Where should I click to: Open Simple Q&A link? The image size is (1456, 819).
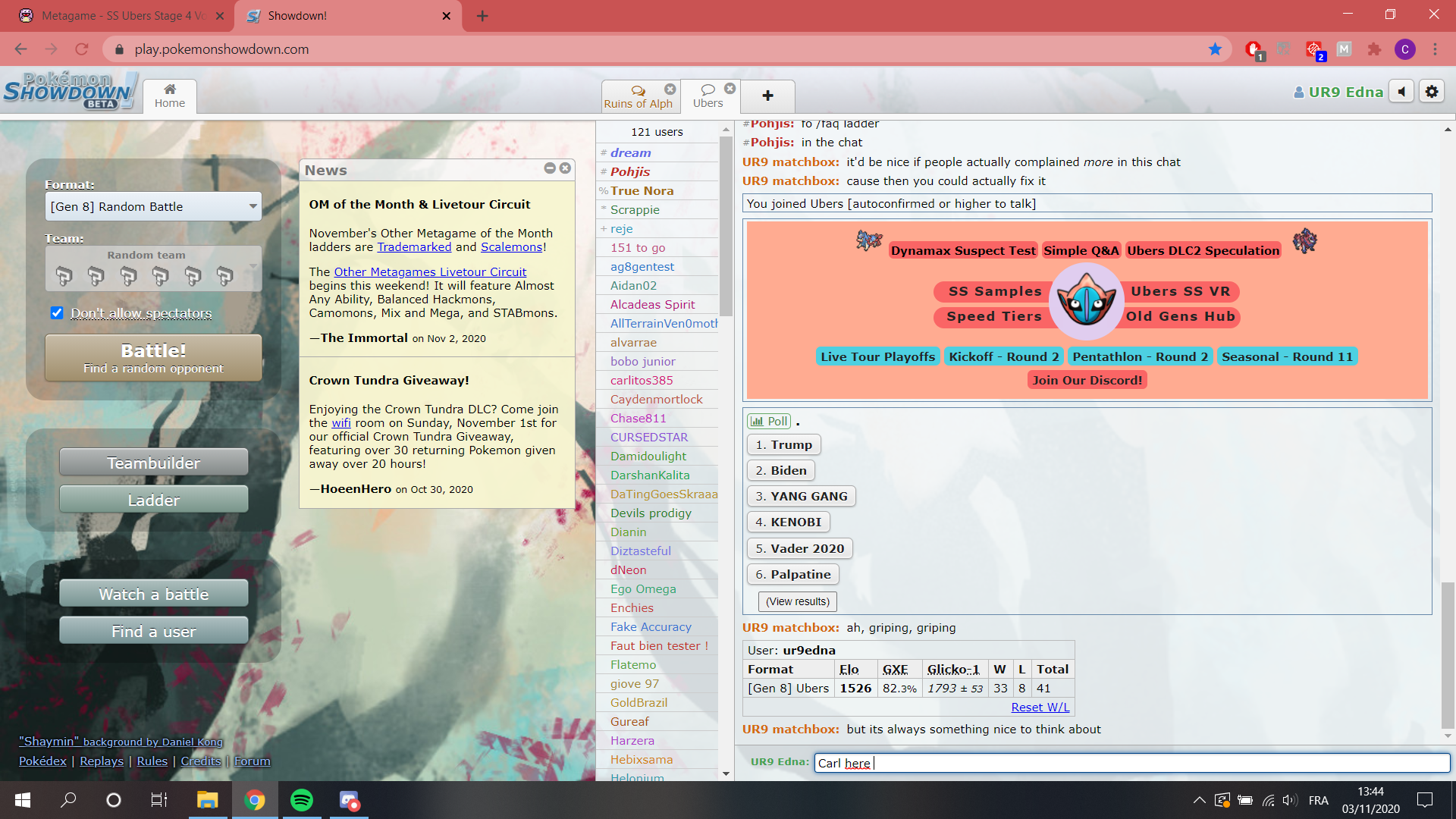[1081, 251]
